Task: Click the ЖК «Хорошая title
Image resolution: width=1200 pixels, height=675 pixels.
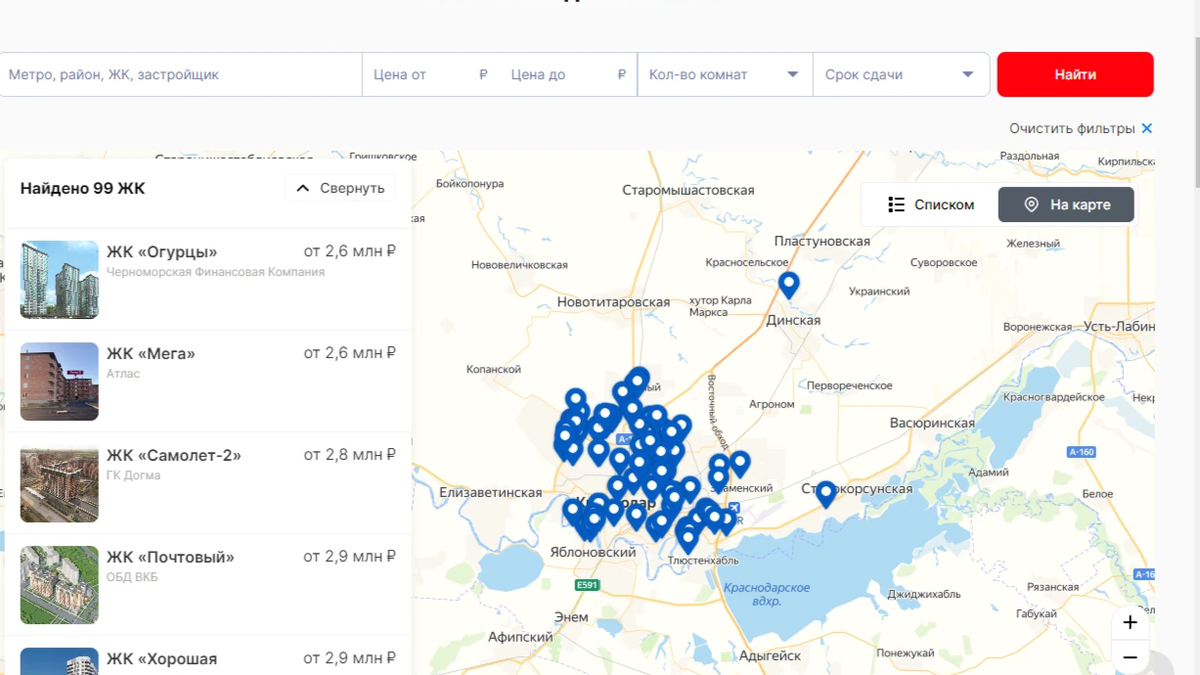Action: [x=162, y=659]
